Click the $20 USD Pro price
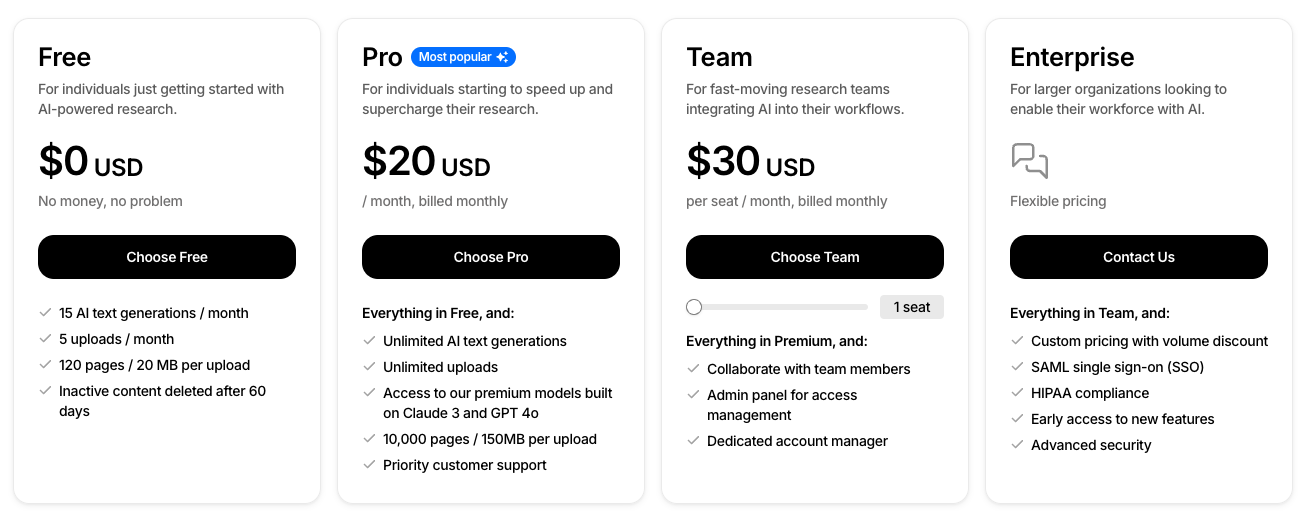 pyautogui.click(x=426, y=162)
